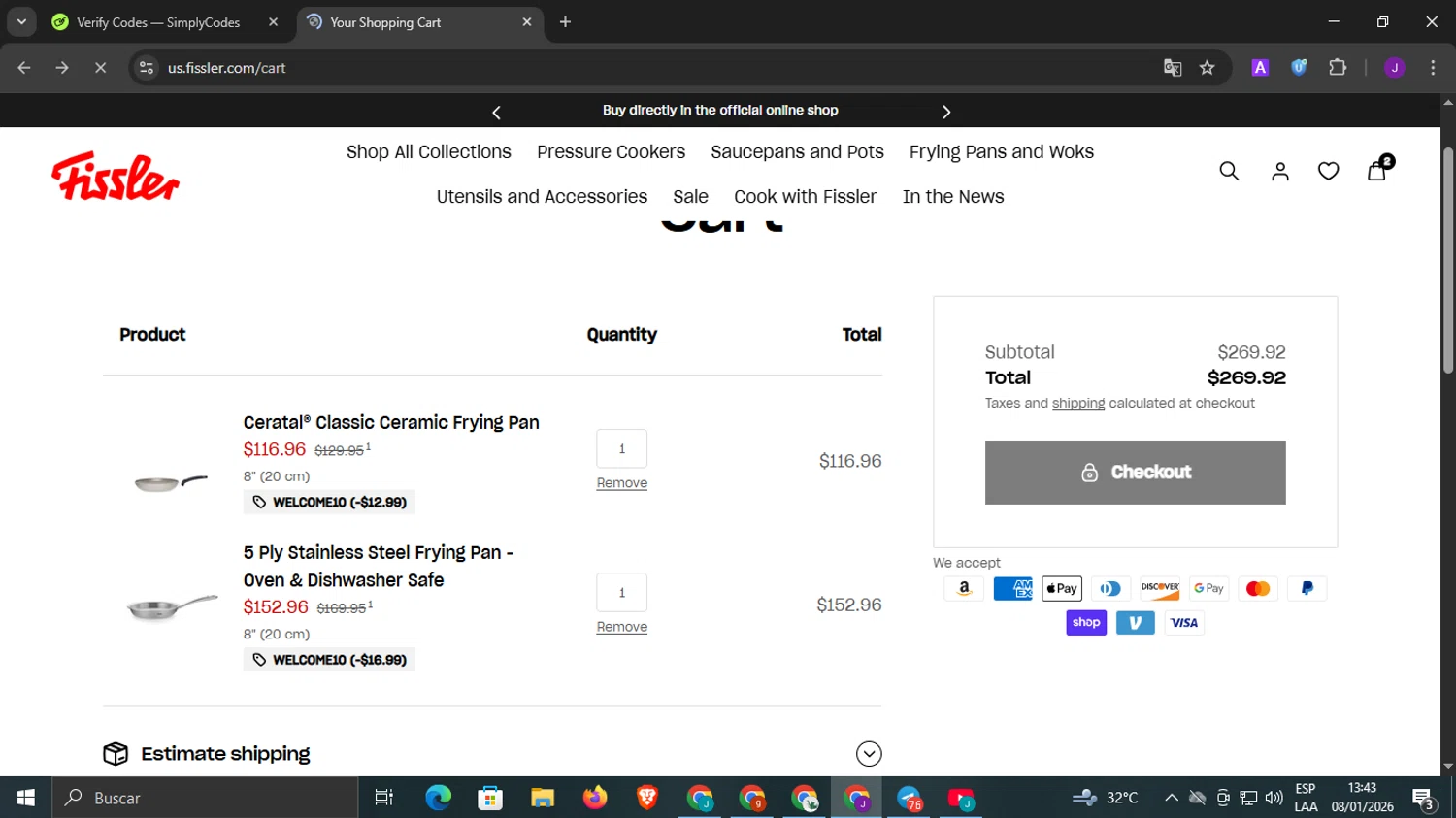Open the browser extensions puzzle icon
This screenshot has height=818, width=1456.
click(x=1338, y=68)
